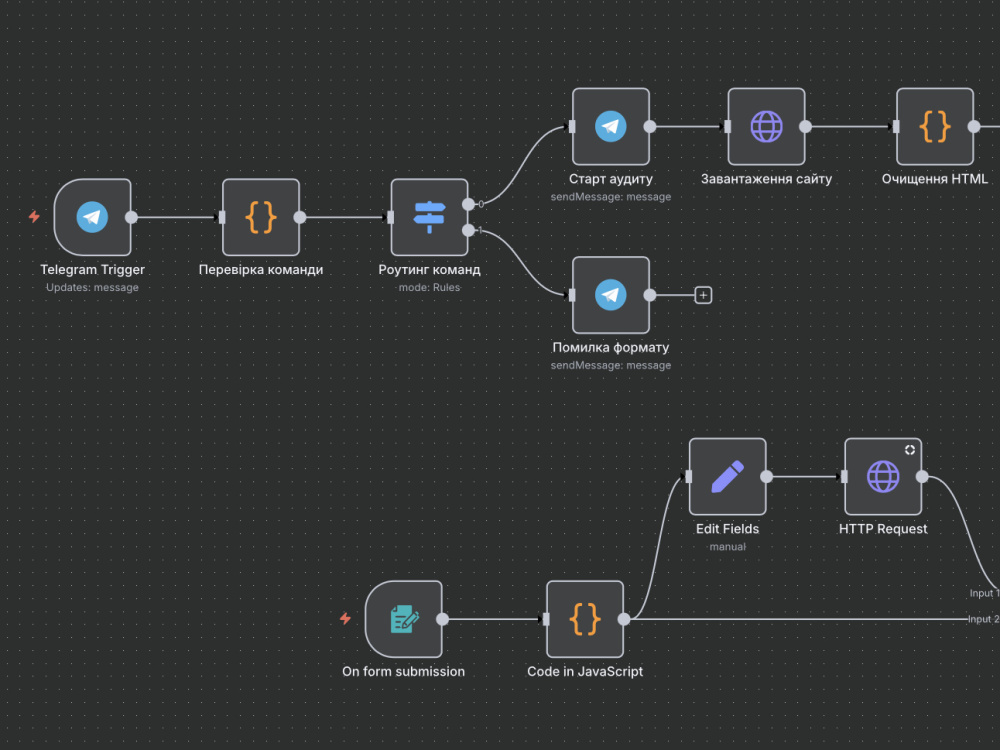
Task: Click the Edit Fields label
Action: 727,529
